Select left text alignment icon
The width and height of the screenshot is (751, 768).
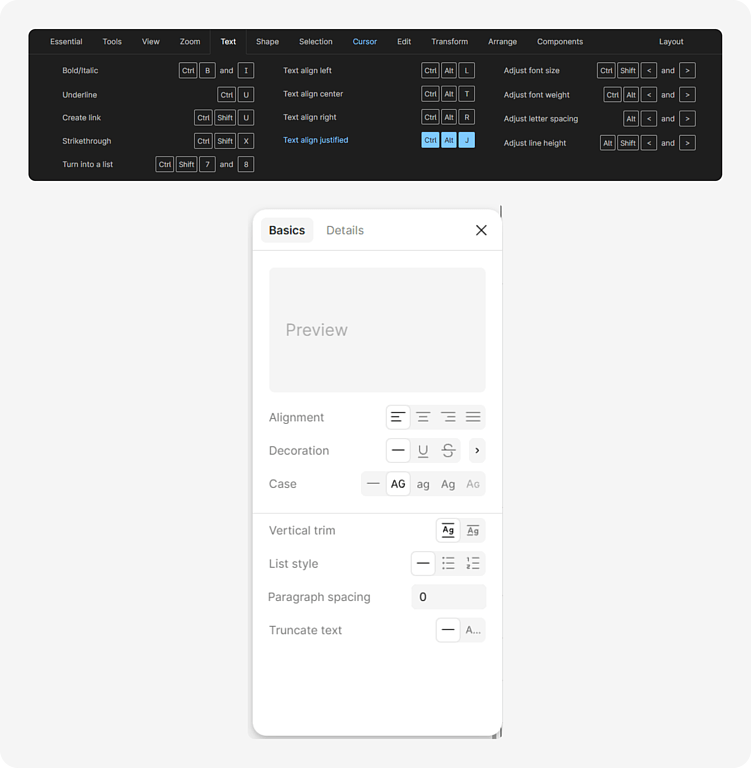click(x=398, y=417)
